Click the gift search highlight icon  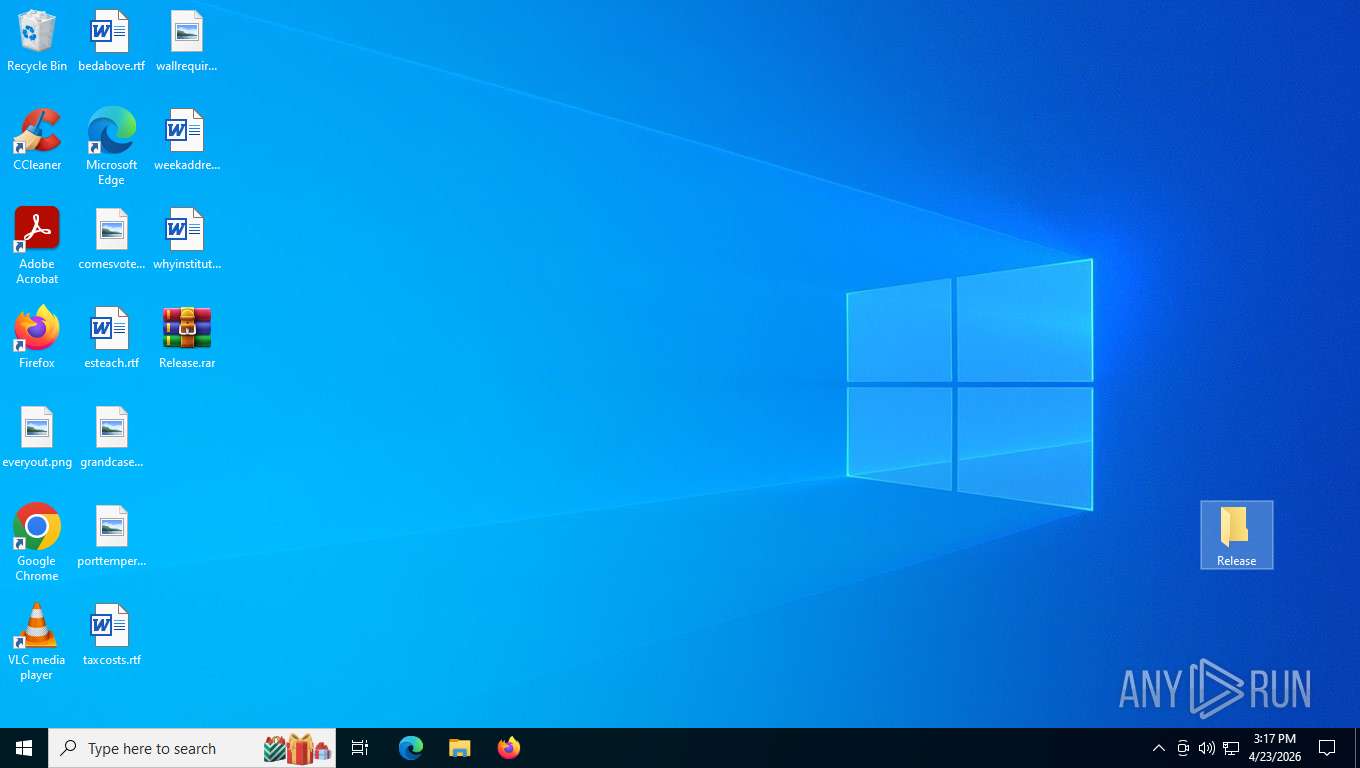click(x=297, y=748)
